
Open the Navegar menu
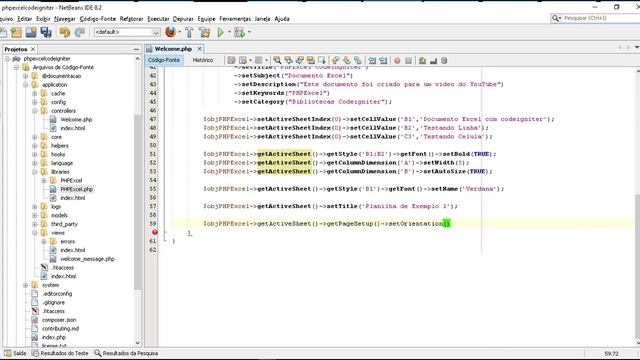64,19
